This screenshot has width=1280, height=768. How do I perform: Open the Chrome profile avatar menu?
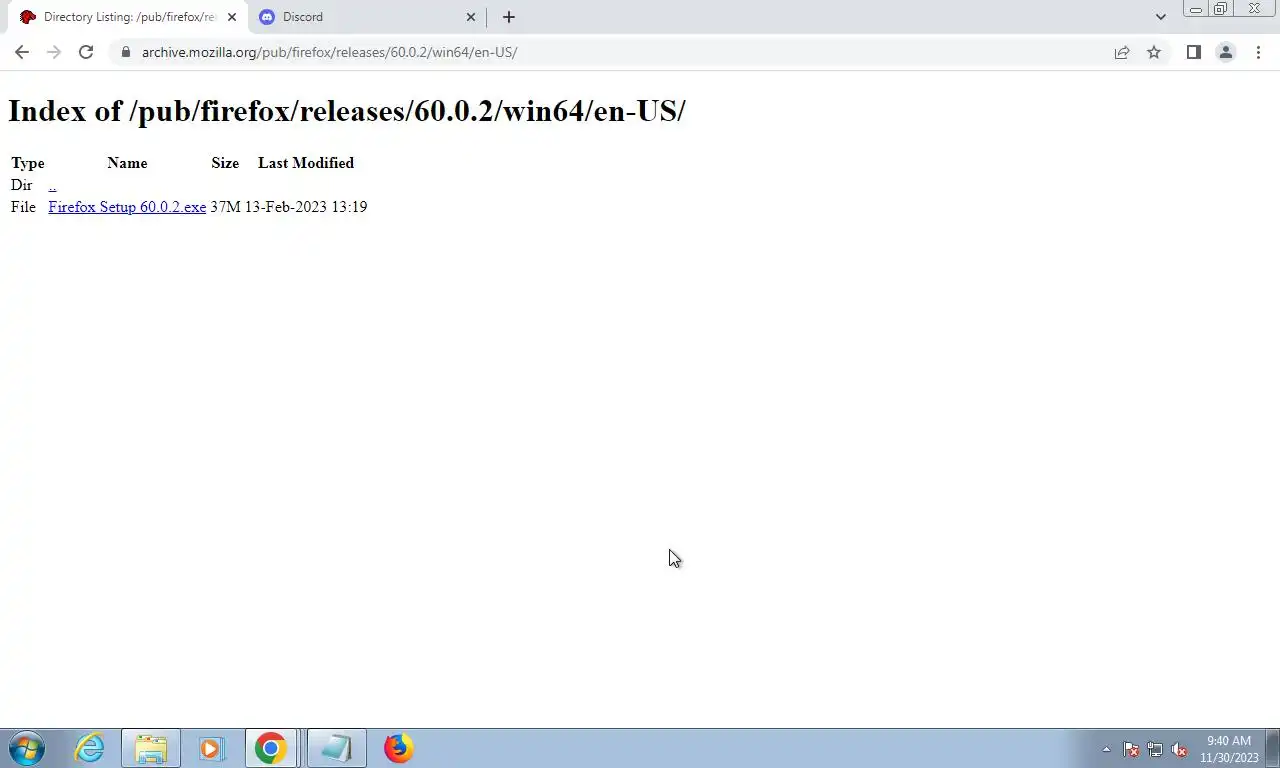1225,52
